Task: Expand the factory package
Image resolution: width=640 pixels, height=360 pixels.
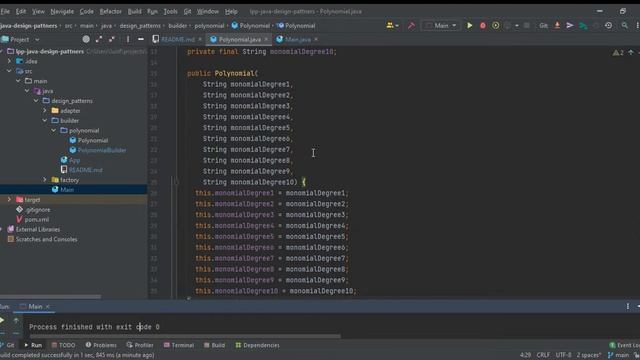Action: point(45,180)
